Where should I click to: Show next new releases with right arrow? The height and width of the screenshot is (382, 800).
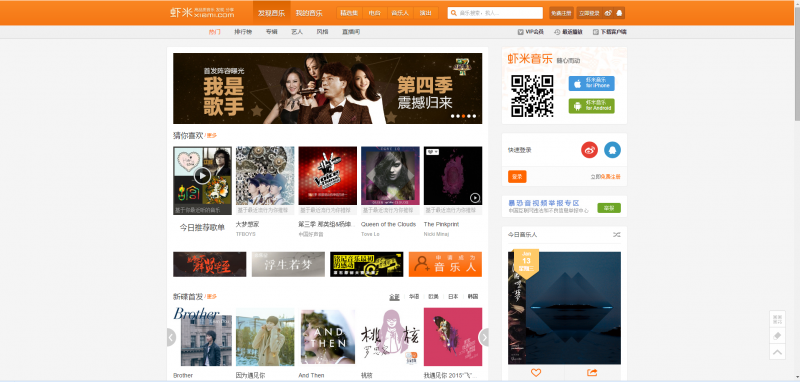pos(484,337)
